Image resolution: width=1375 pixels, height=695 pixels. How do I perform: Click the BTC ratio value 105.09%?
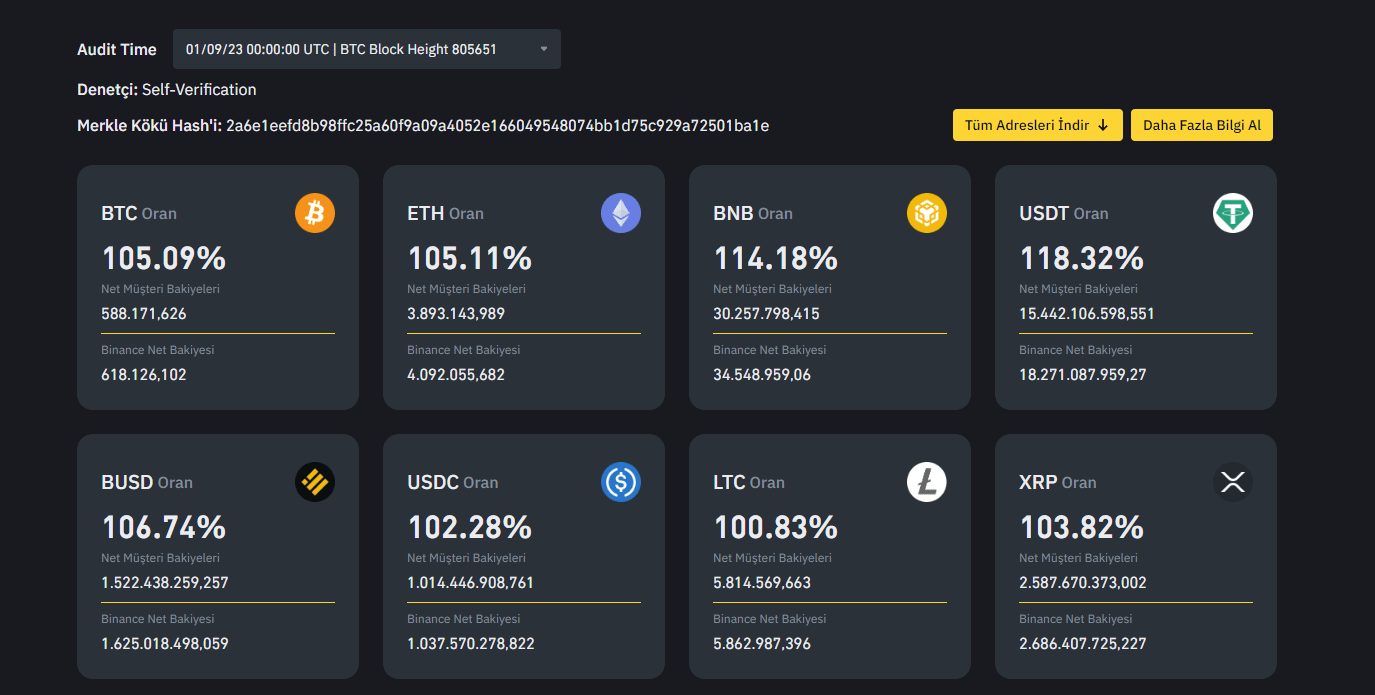[163, 258]
